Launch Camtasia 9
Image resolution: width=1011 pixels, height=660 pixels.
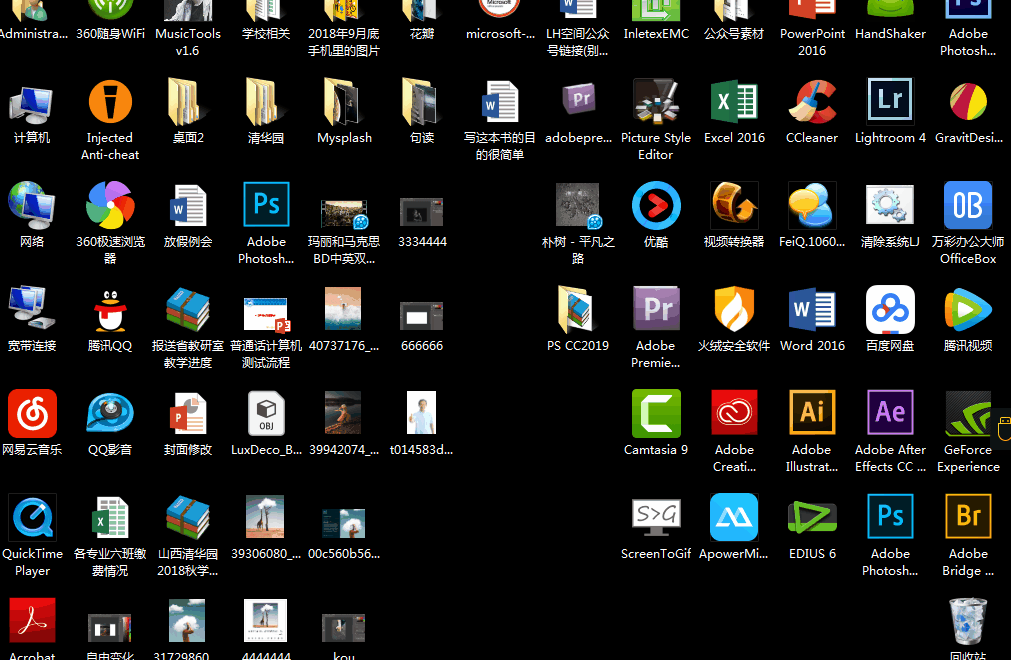pyautogui.click(x=656, y=414)
